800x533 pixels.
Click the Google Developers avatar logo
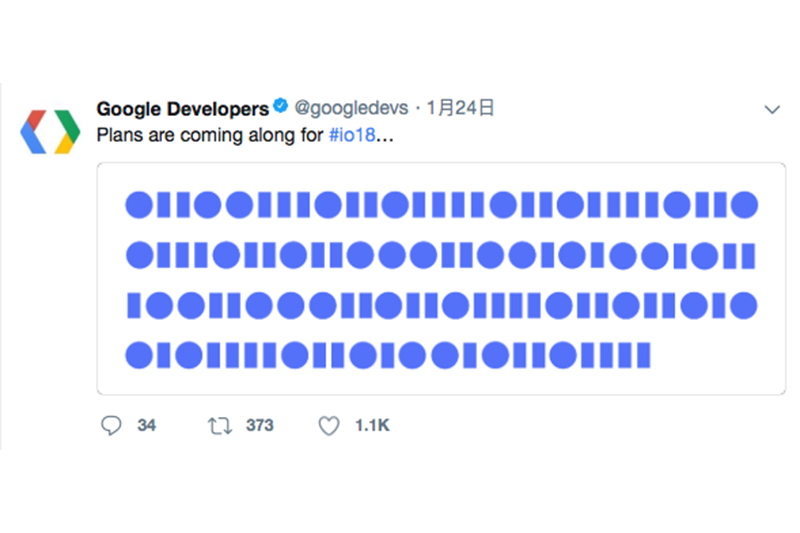click(x=50, y=130)
